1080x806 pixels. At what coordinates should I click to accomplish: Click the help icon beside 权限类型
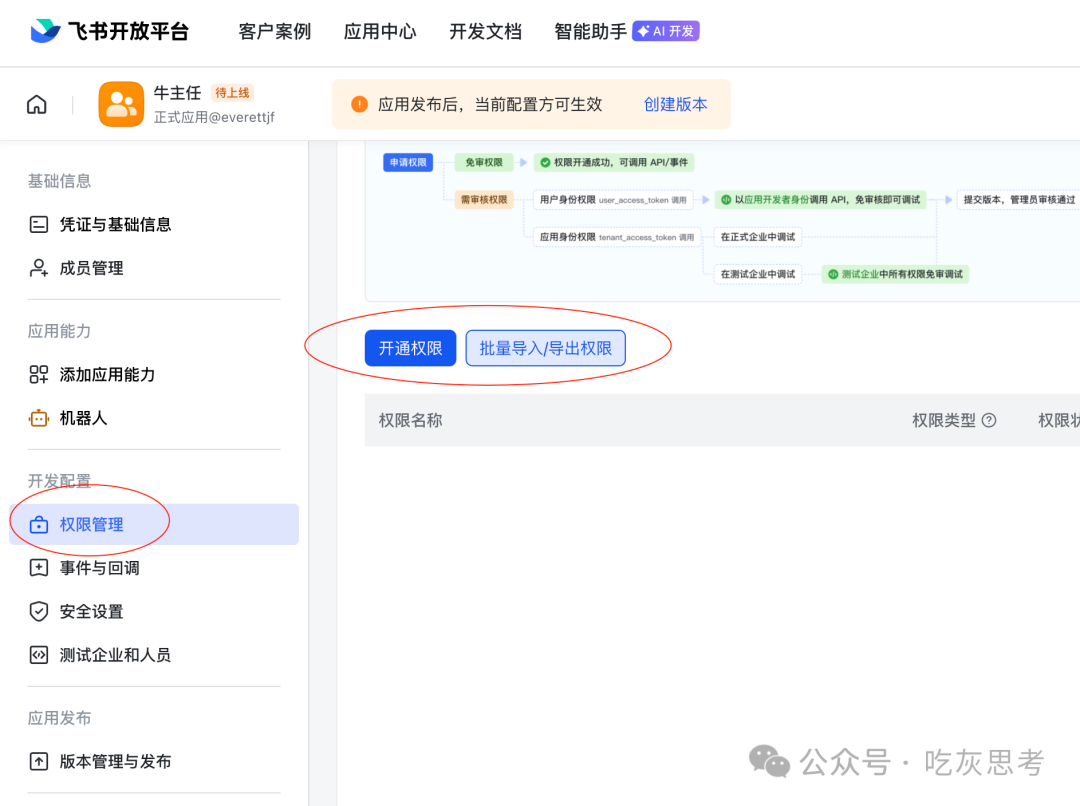pyautogui.click(x=989, y=420)
